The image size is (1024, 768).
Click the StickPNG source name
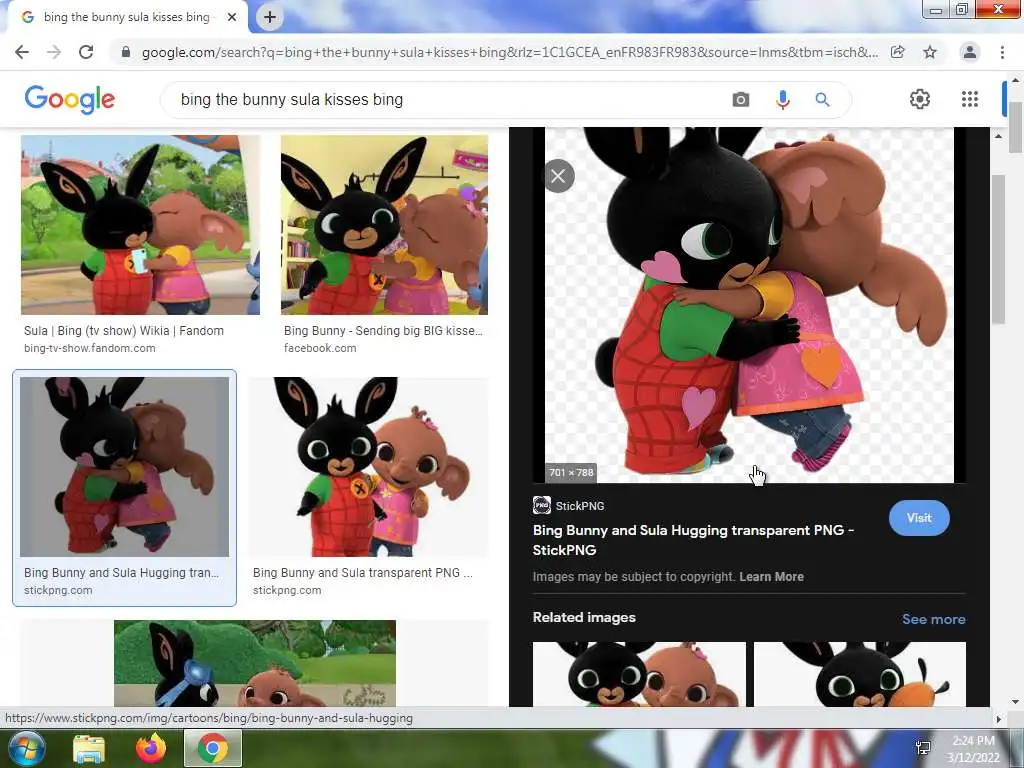pos(580,506)
